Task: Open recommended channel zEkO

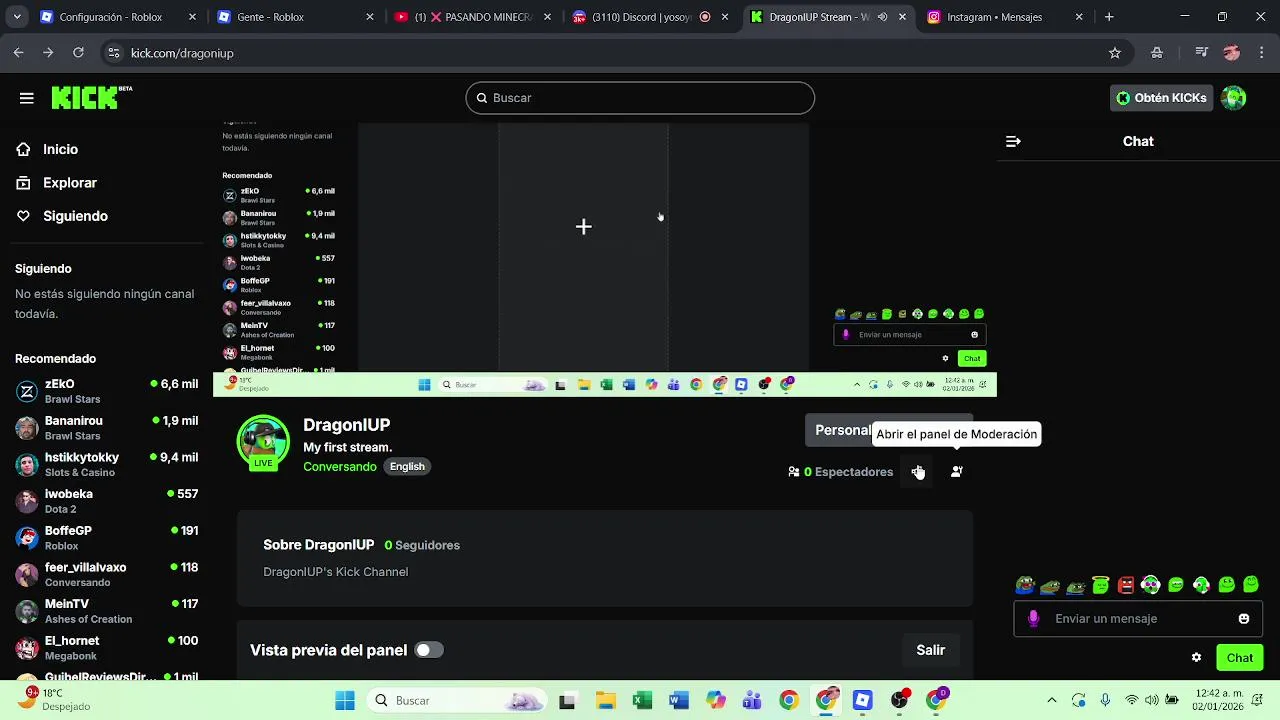Action: 106,391
